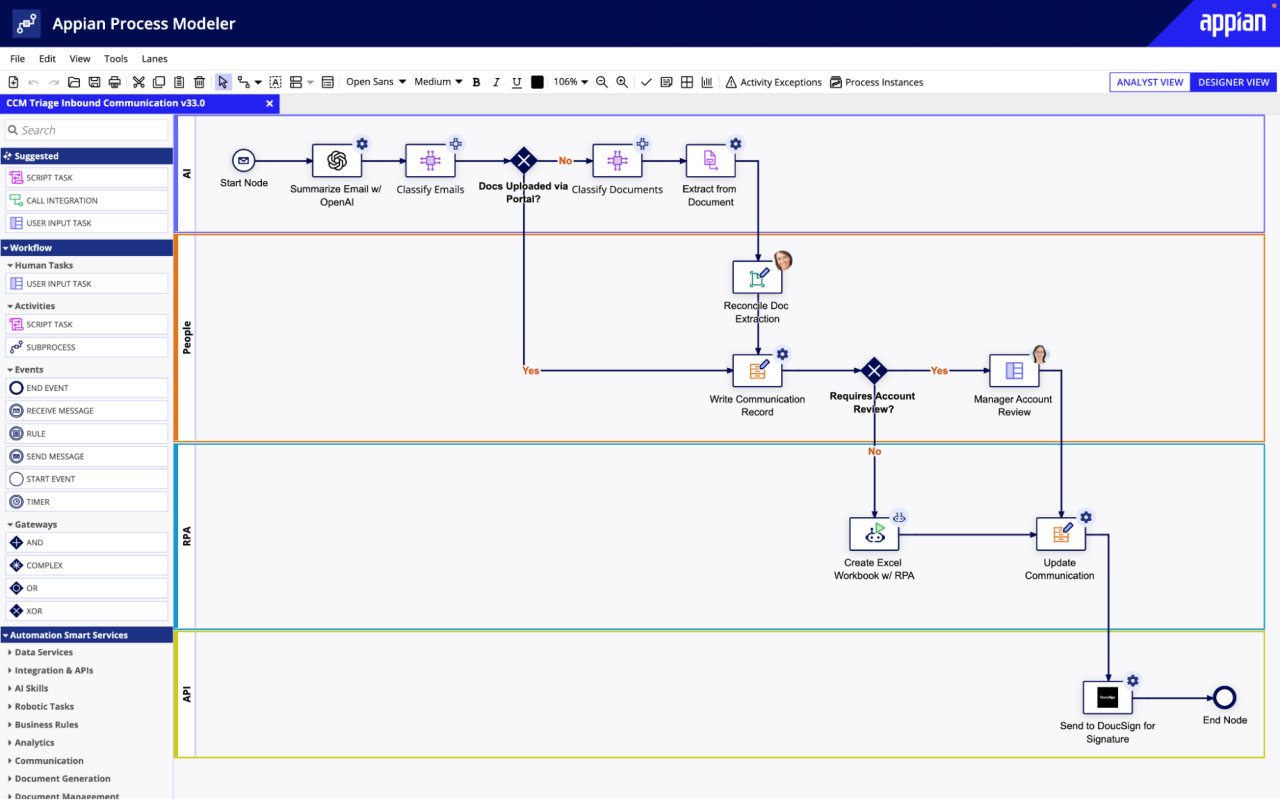Click the Delete trash icon
The image size is (1280, 800).
[199, 82]
